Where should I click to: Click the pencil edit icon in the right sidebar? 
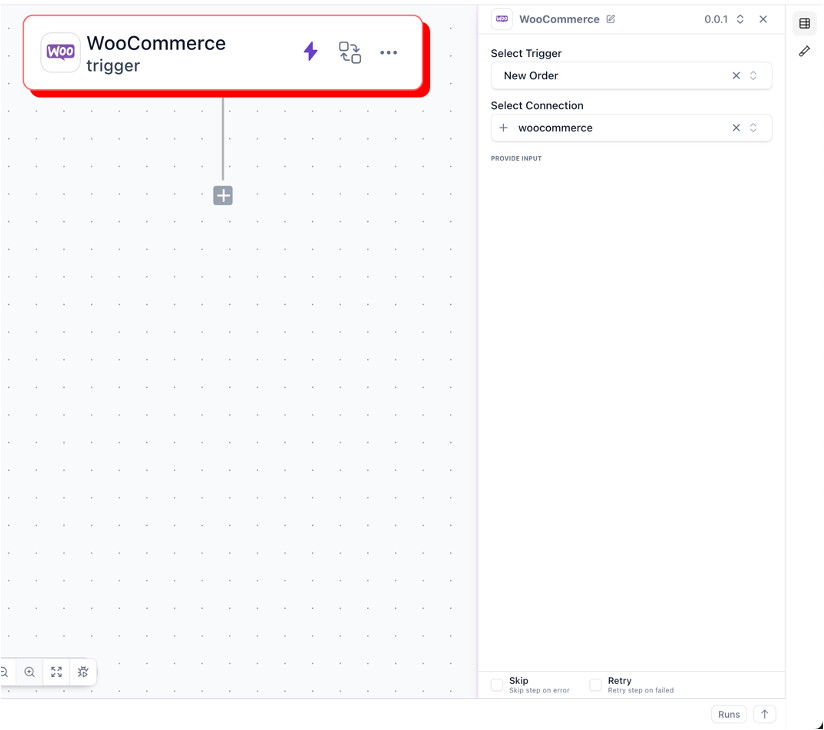click(804, 51)
